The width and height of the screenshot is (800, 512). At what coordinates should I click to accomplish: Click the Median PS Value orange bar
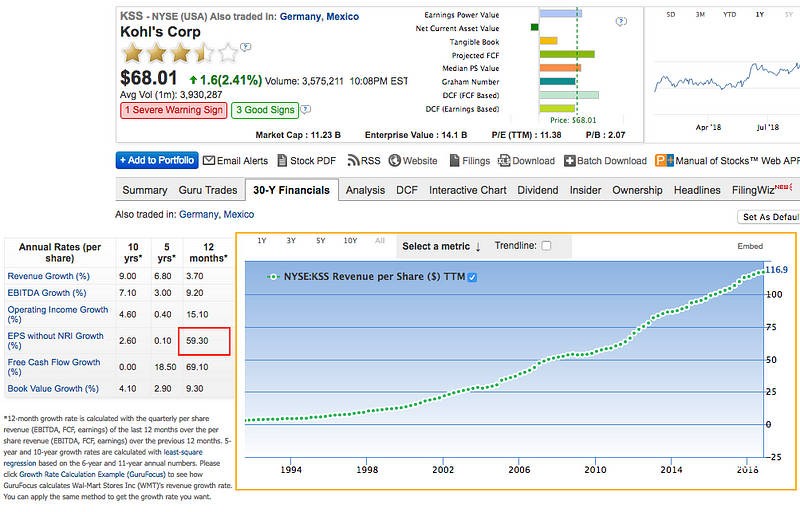(560, 68)
